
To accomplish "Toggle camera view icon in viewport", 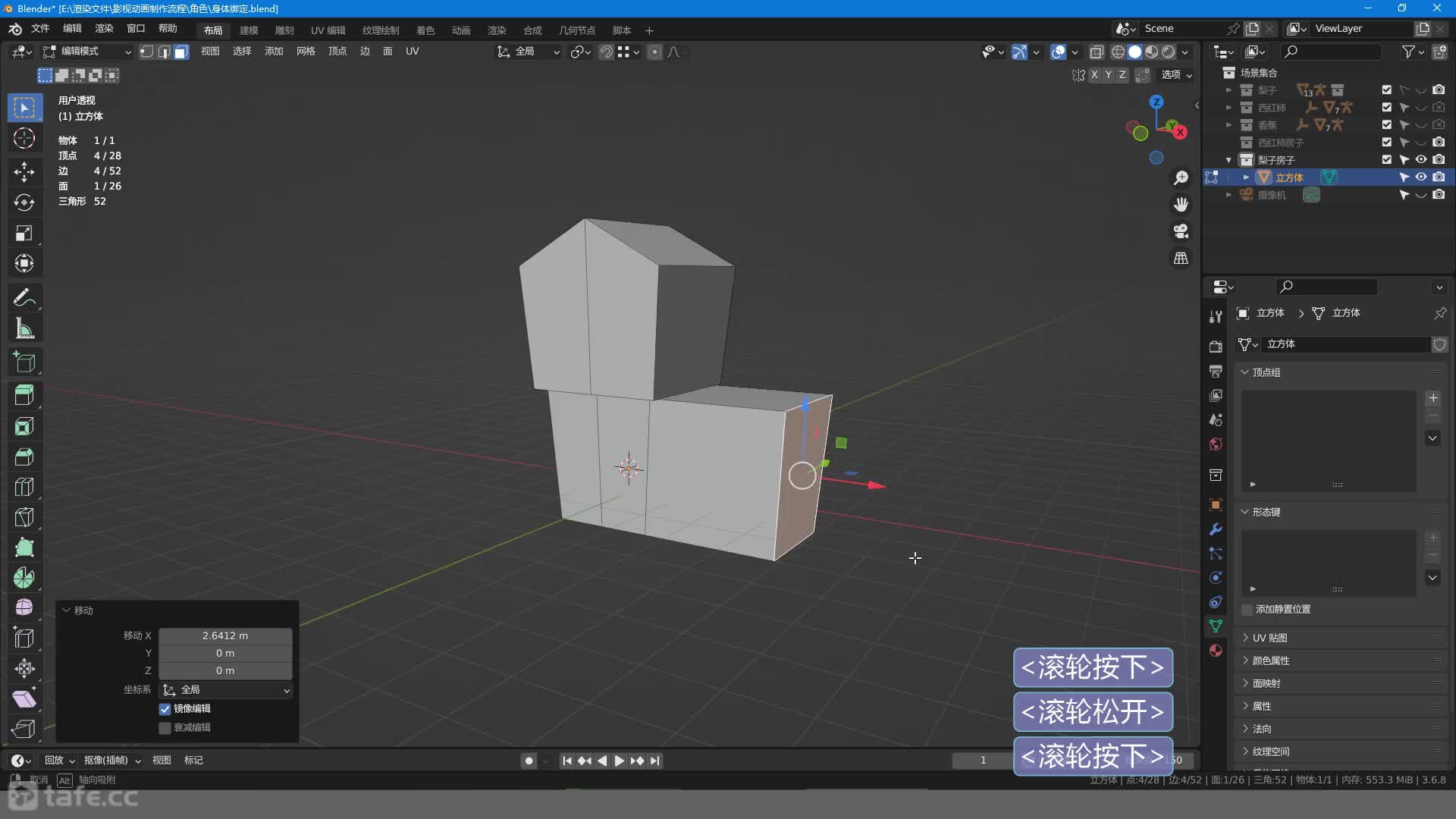I will click(1181, 231).
